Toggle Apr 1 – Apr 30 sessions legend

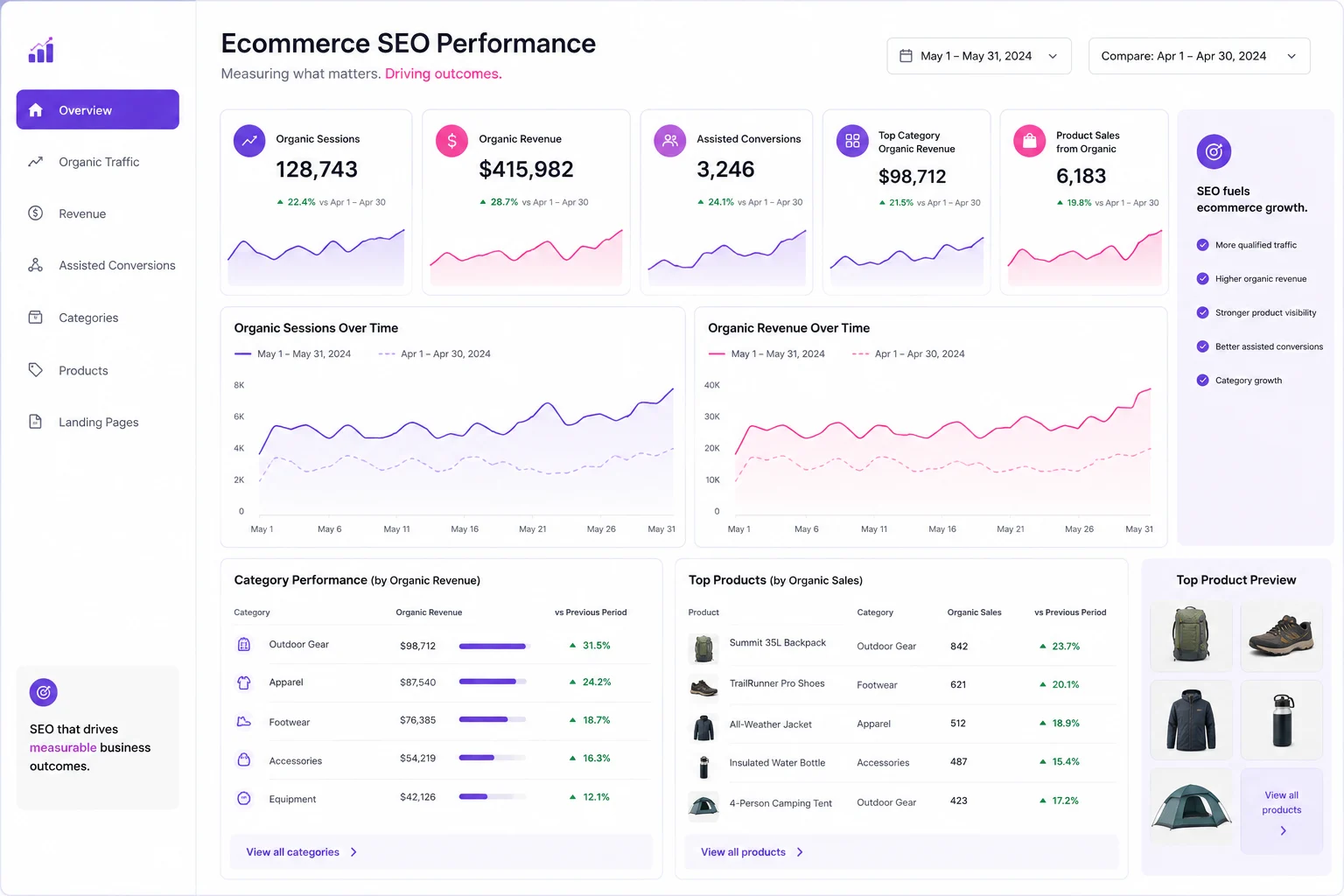tap(435, 353)
